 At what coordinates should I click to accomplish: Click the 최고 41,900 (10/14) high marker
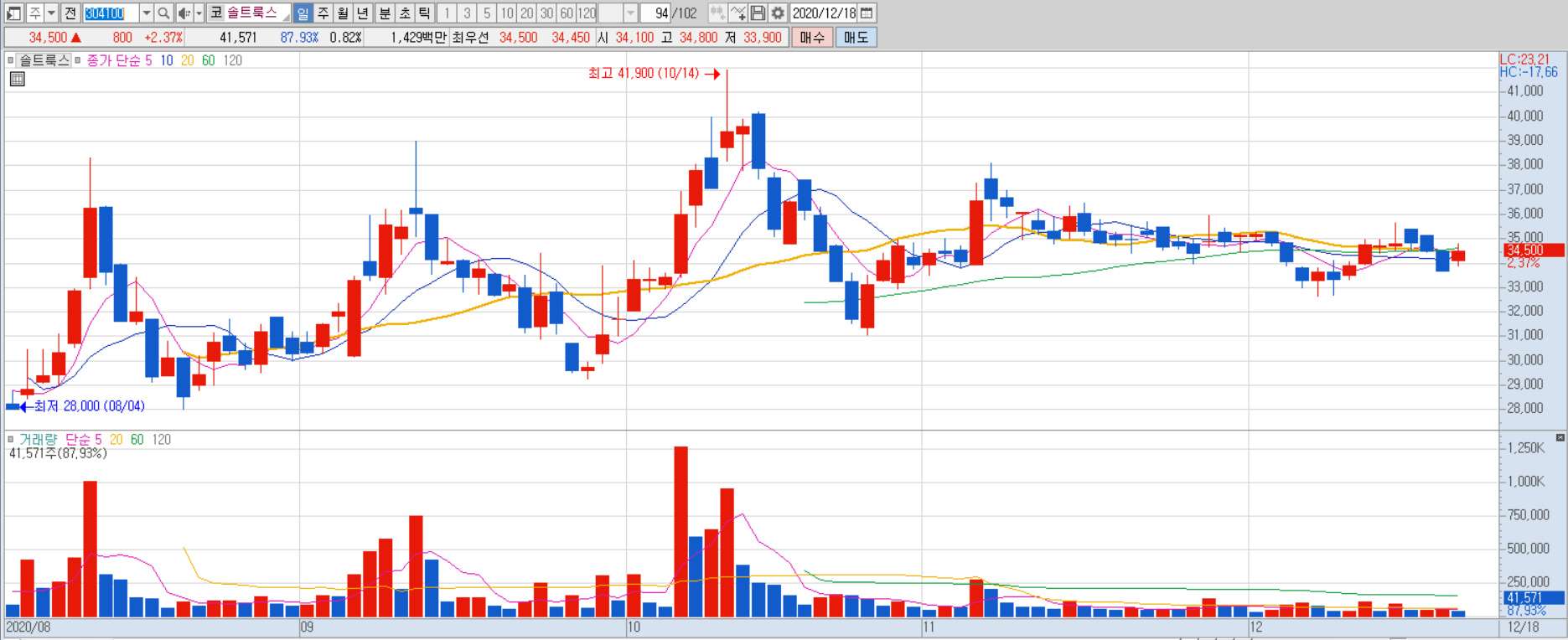[654, 74]
